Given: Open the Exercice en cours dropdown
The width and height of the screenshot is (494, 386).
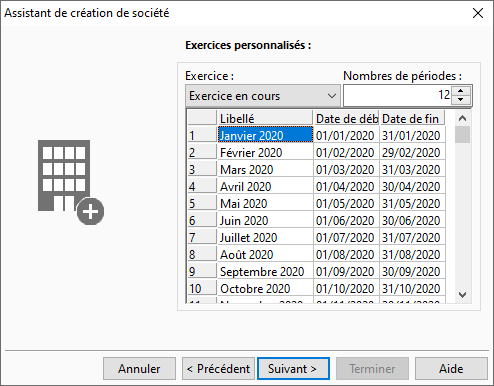Looking at the screenshot, I should pyautogui.click(x=263, y=96).
